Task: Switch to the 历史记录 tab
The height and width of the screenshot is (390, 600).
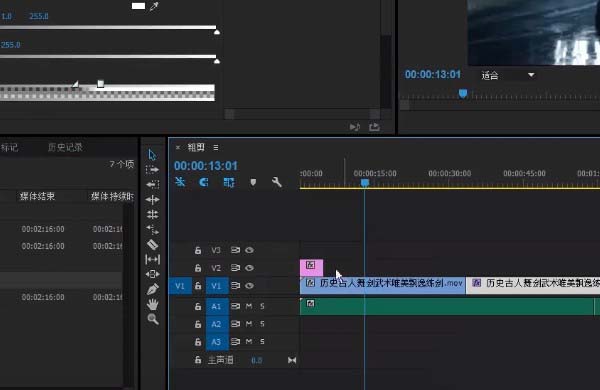Action: point(65,147)
